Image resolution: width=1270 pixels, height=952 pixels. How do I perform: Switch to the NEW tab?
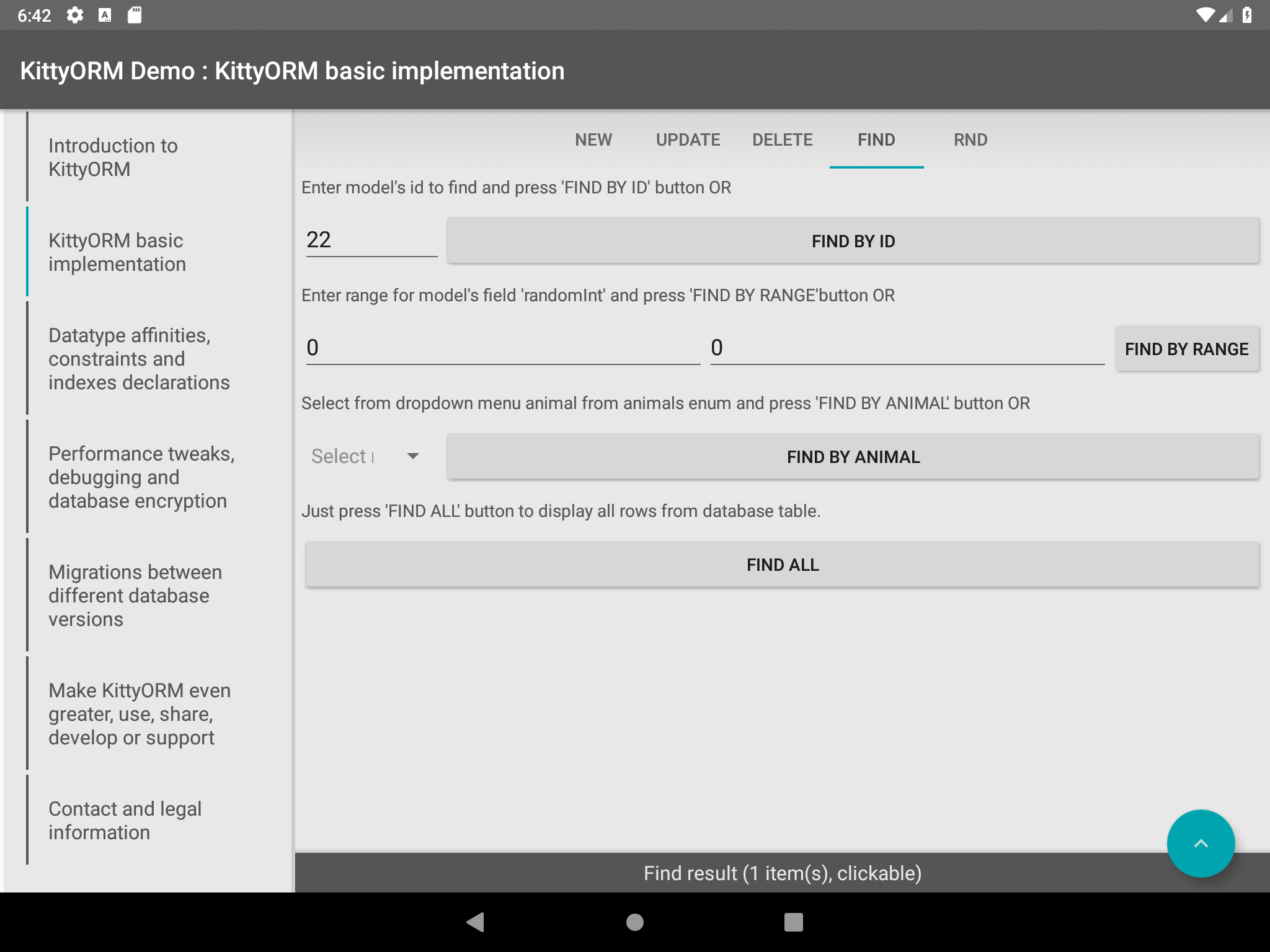[593, 139]
